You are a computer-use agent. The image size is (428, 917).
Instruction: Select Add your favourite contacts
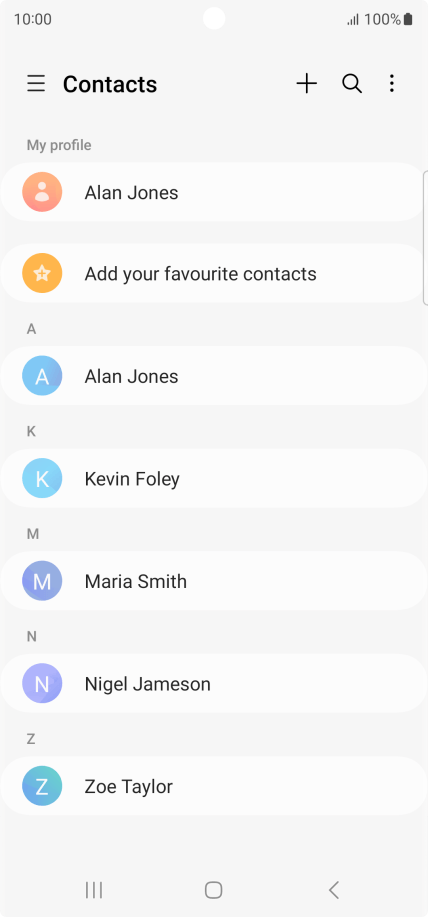pos(213,274)
